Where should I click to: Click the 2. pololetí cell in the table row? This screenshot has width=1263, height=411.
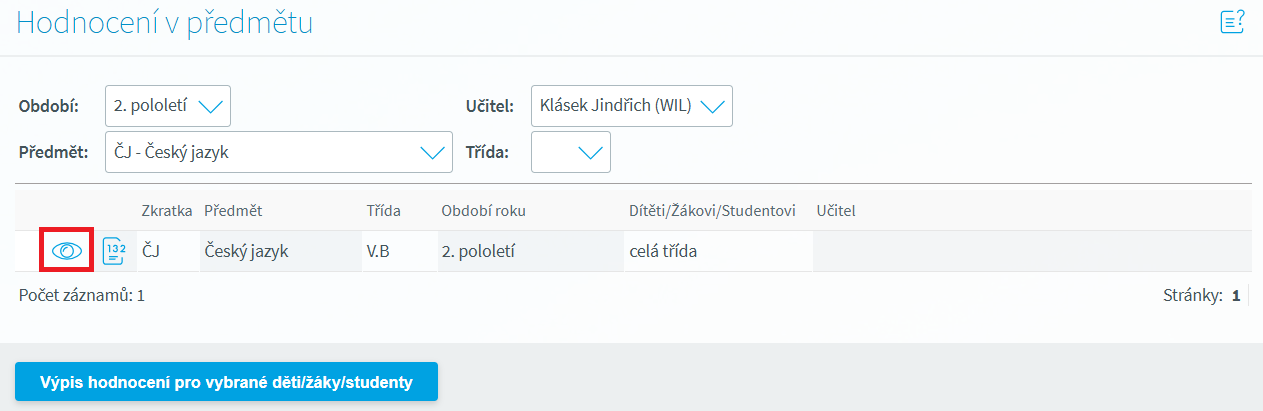point(484,251)
